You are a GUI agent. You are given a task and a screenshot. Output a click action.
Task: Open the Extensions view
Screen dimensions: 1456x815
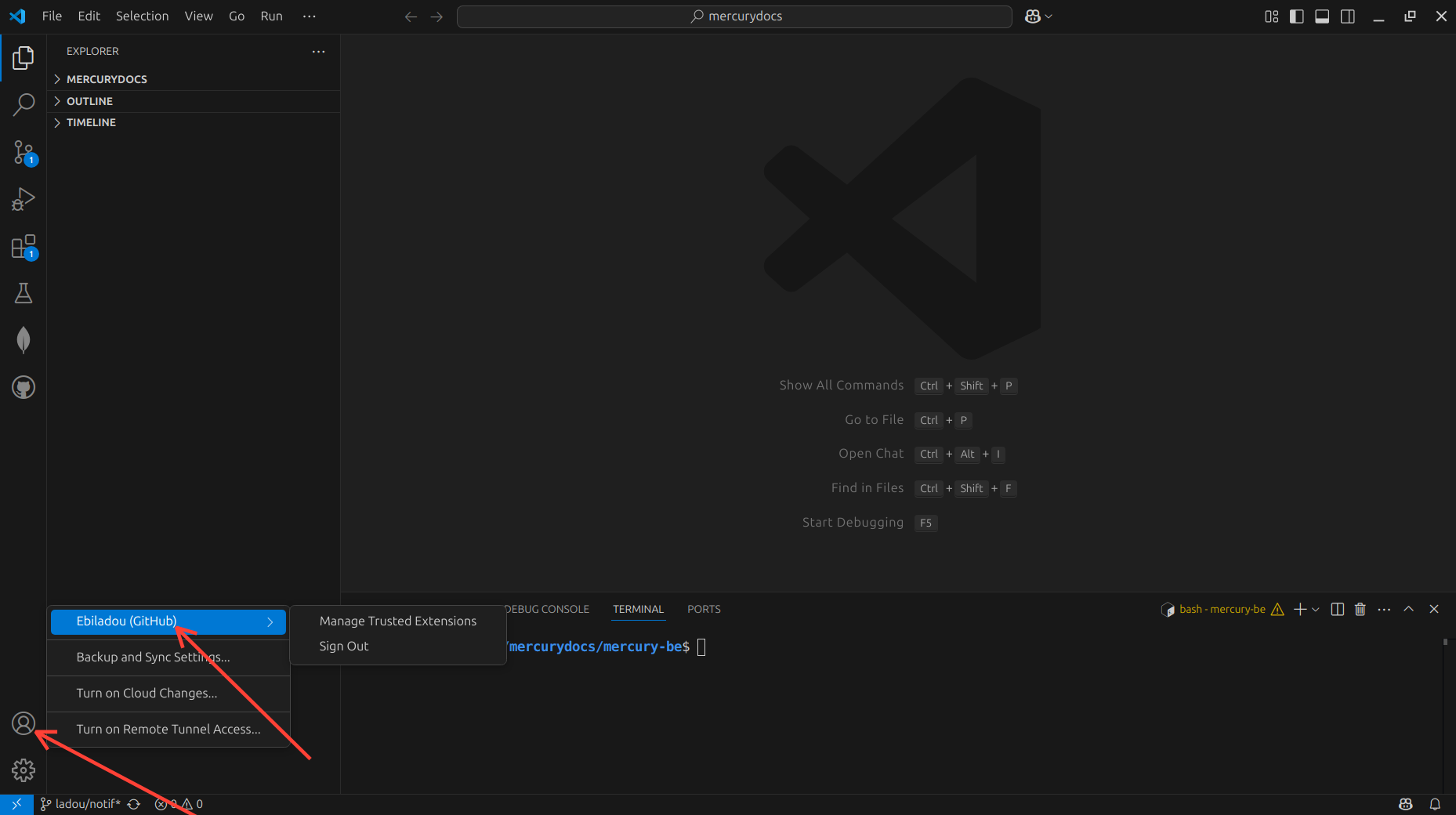click(x=24, y=246)
